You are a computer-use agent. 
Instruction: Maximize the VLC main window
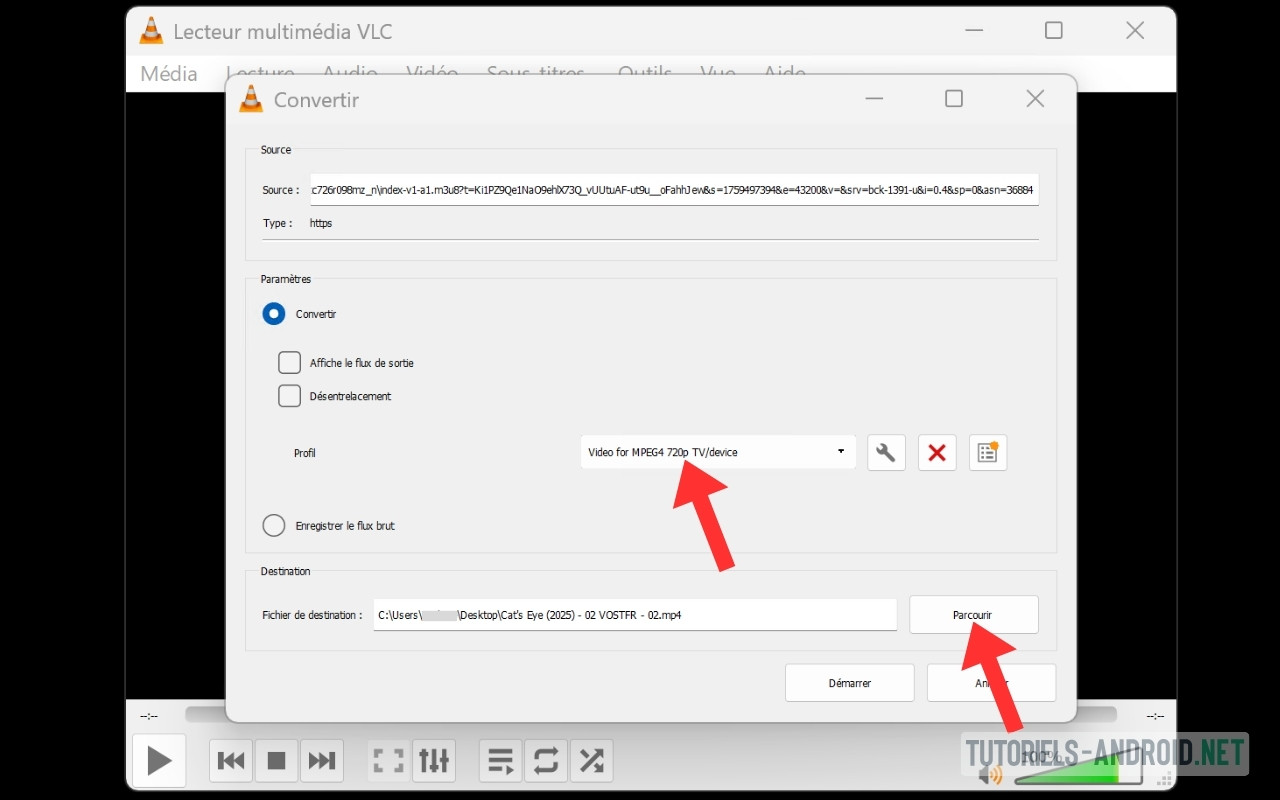coord(1053,31)
